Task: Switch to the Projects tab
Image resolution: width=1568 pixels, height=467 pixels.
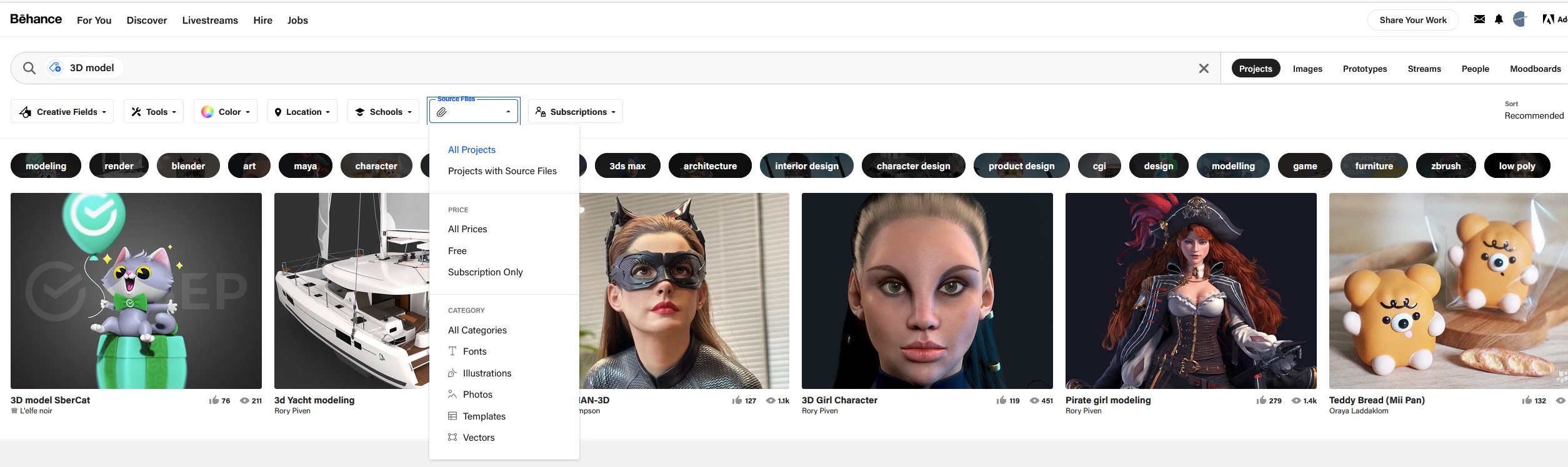Action: 1256,69
